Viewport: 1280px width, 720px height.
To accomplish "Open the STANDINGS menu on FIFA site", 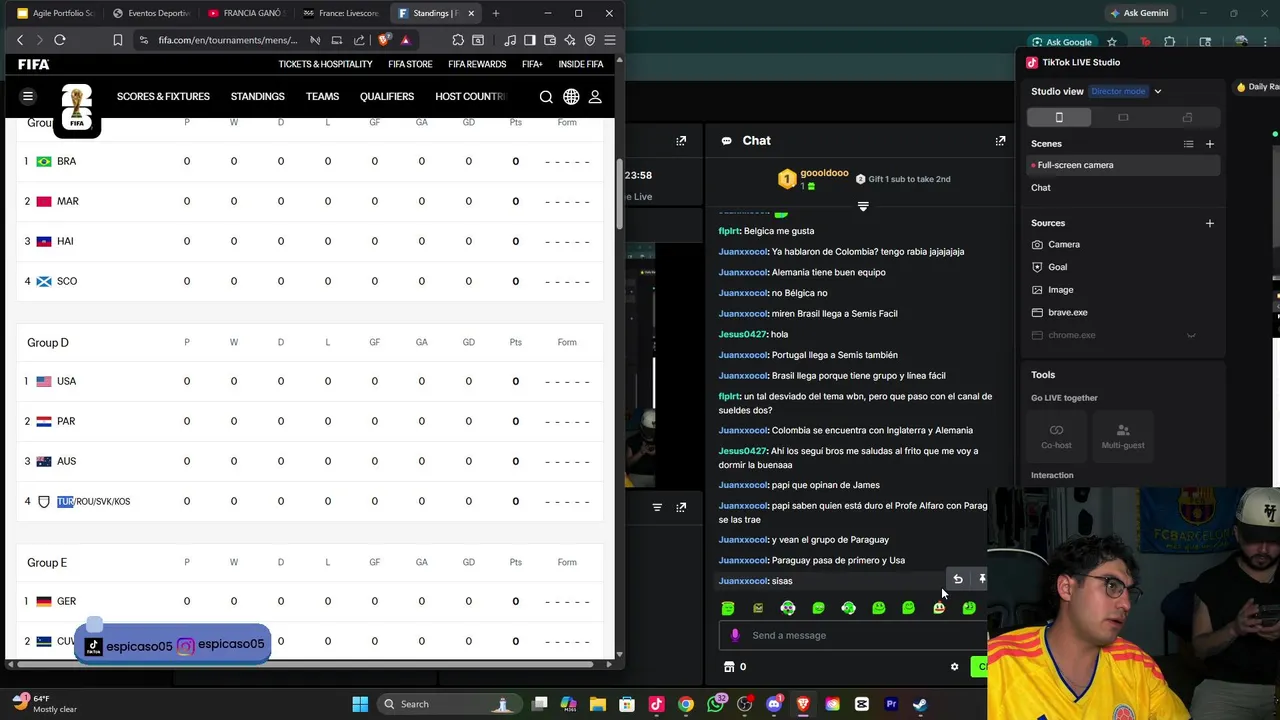I will click(257, 97).
